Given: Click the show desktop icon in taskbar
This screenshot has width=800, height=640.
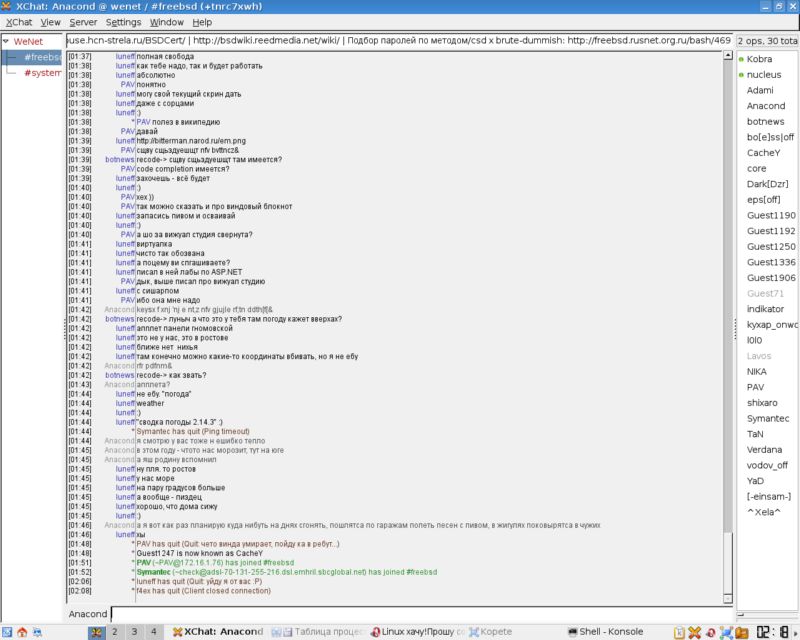Looking at the screenshot, I should pyautogui.click(x=37, y=632).
